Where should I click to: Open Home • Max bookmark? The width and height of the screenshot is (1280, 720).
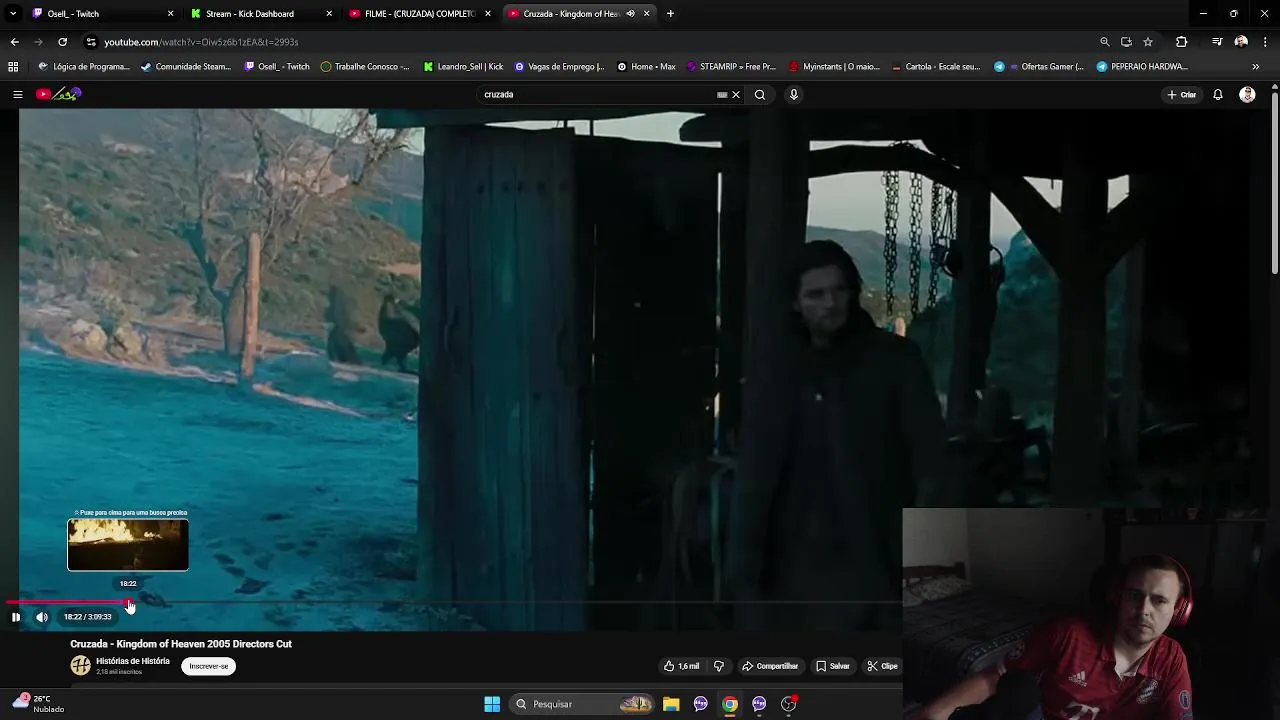point(646,66)
